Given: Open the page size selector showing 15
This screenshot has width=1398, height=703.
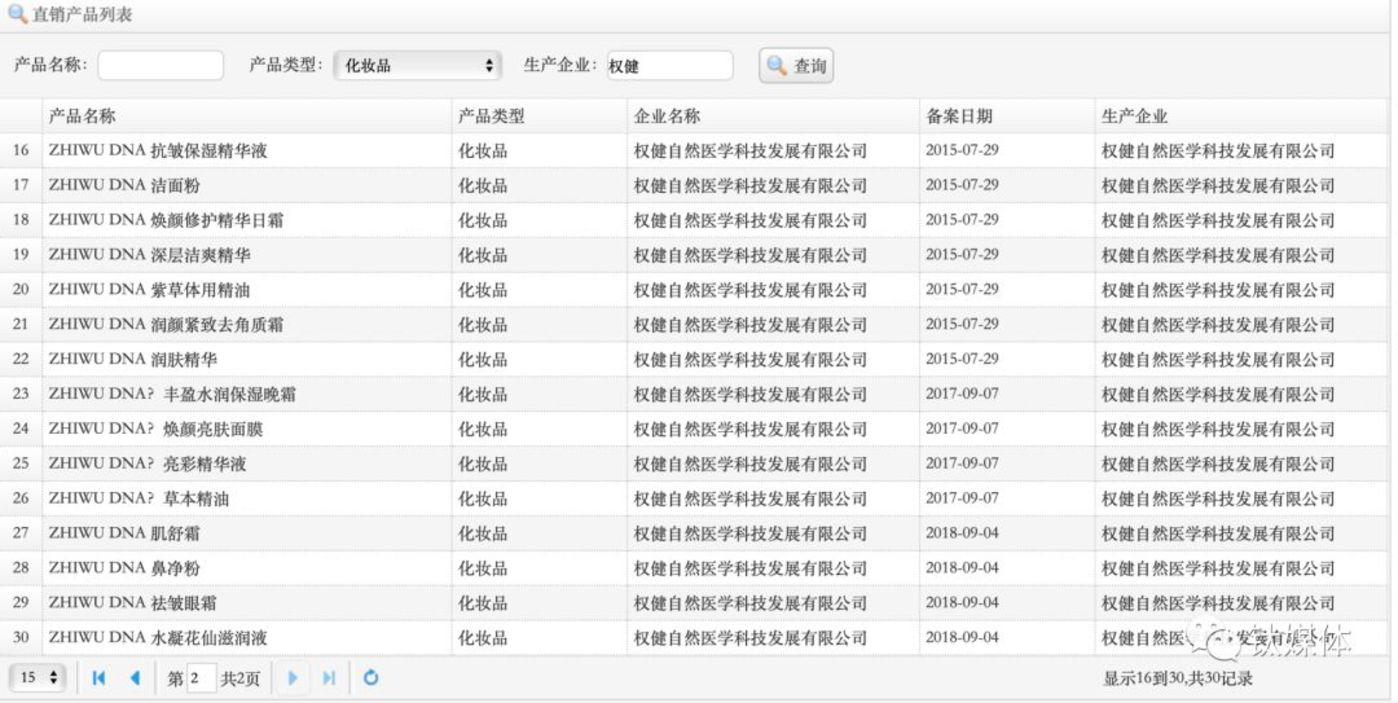Looking at the screenshot, I should click(x=37, y=678).
